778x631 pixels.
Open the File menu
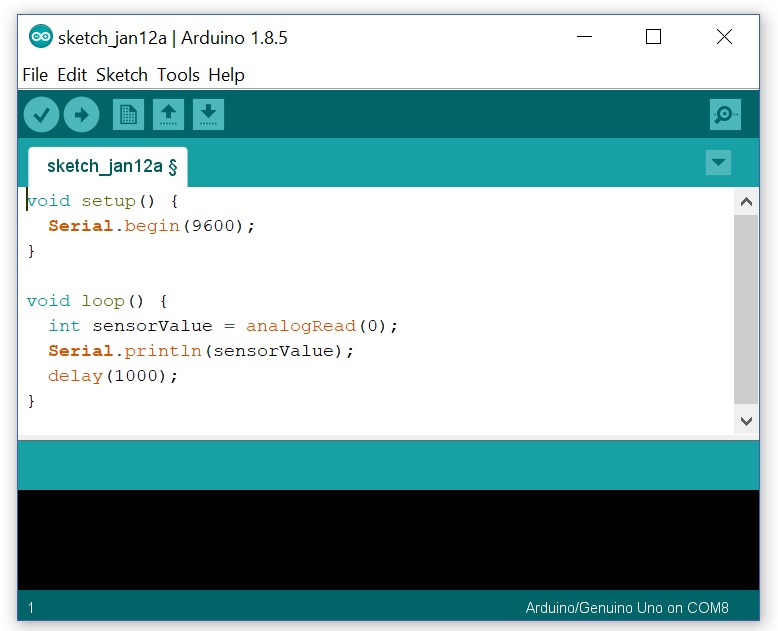coord(35,75)
